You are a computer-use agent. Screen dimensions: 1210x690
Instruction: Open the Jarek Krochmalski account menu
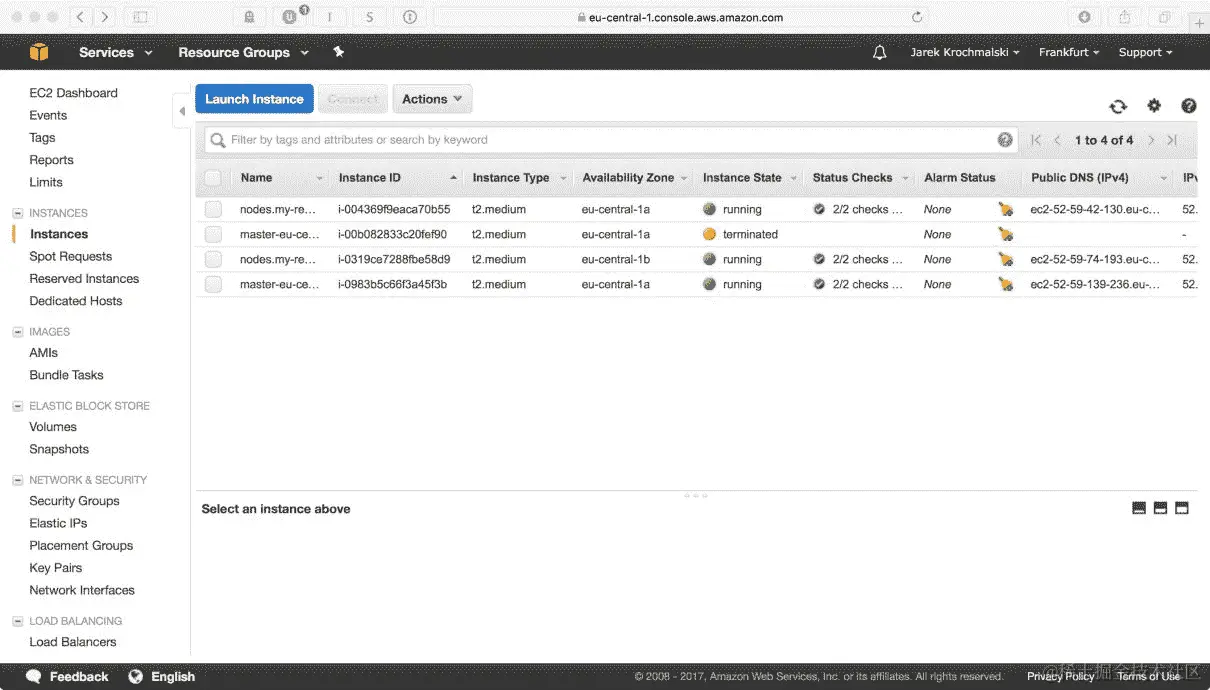click(x=965, y=52)
